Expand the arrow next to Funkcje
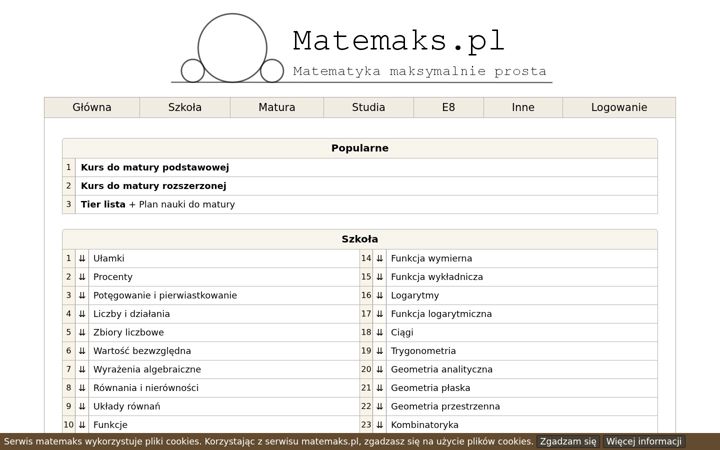 point(82,425)
